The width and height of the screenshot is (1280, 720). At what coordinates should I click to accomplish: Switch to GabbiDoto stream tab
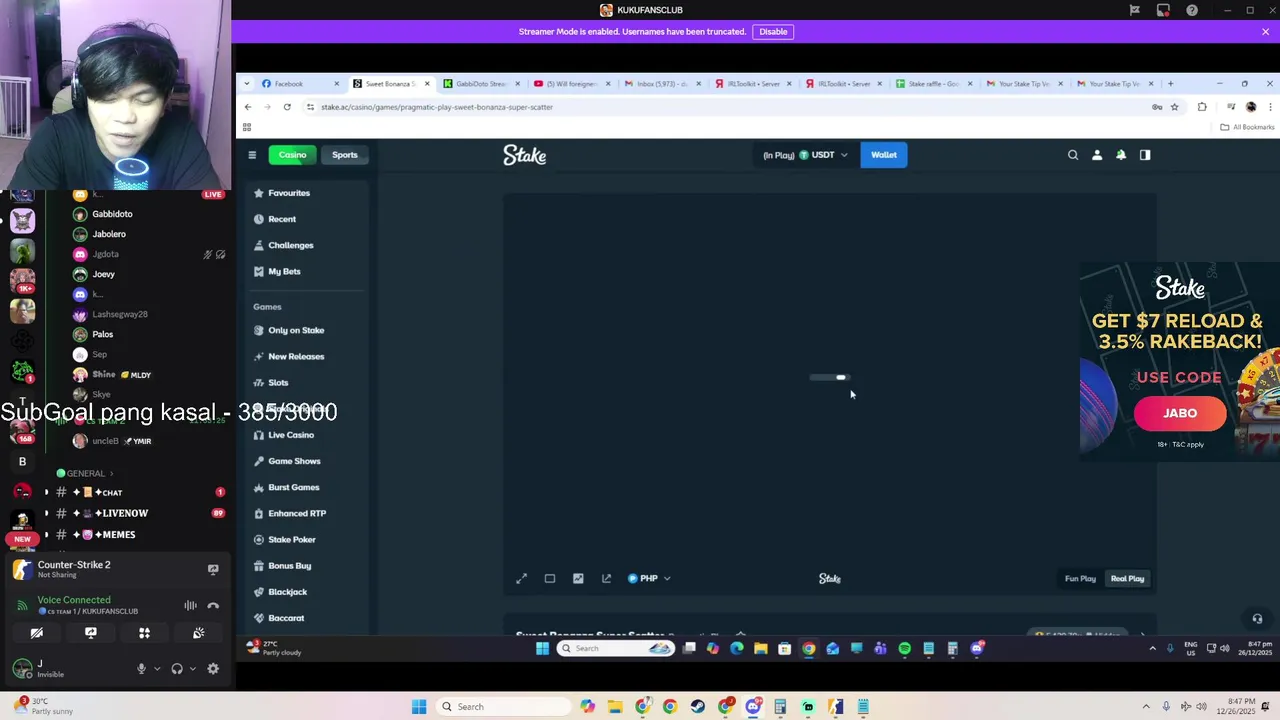(482, 84)
